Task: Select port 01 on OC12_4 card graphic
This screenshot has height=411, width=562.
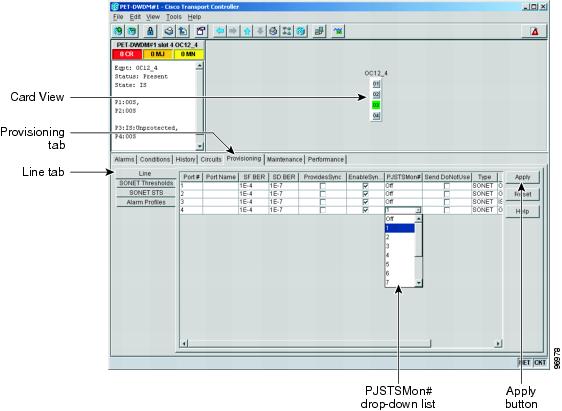Action: click(376, 84)
